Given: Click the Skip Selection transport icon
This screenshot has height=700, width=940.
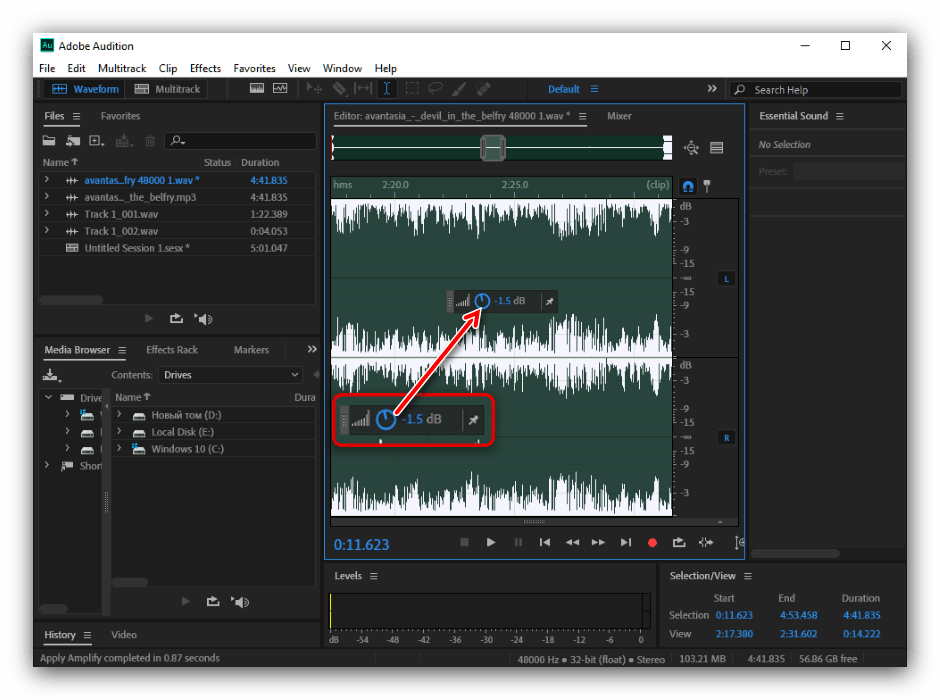Looking at the screenshot, I should [x=706, y=542].
